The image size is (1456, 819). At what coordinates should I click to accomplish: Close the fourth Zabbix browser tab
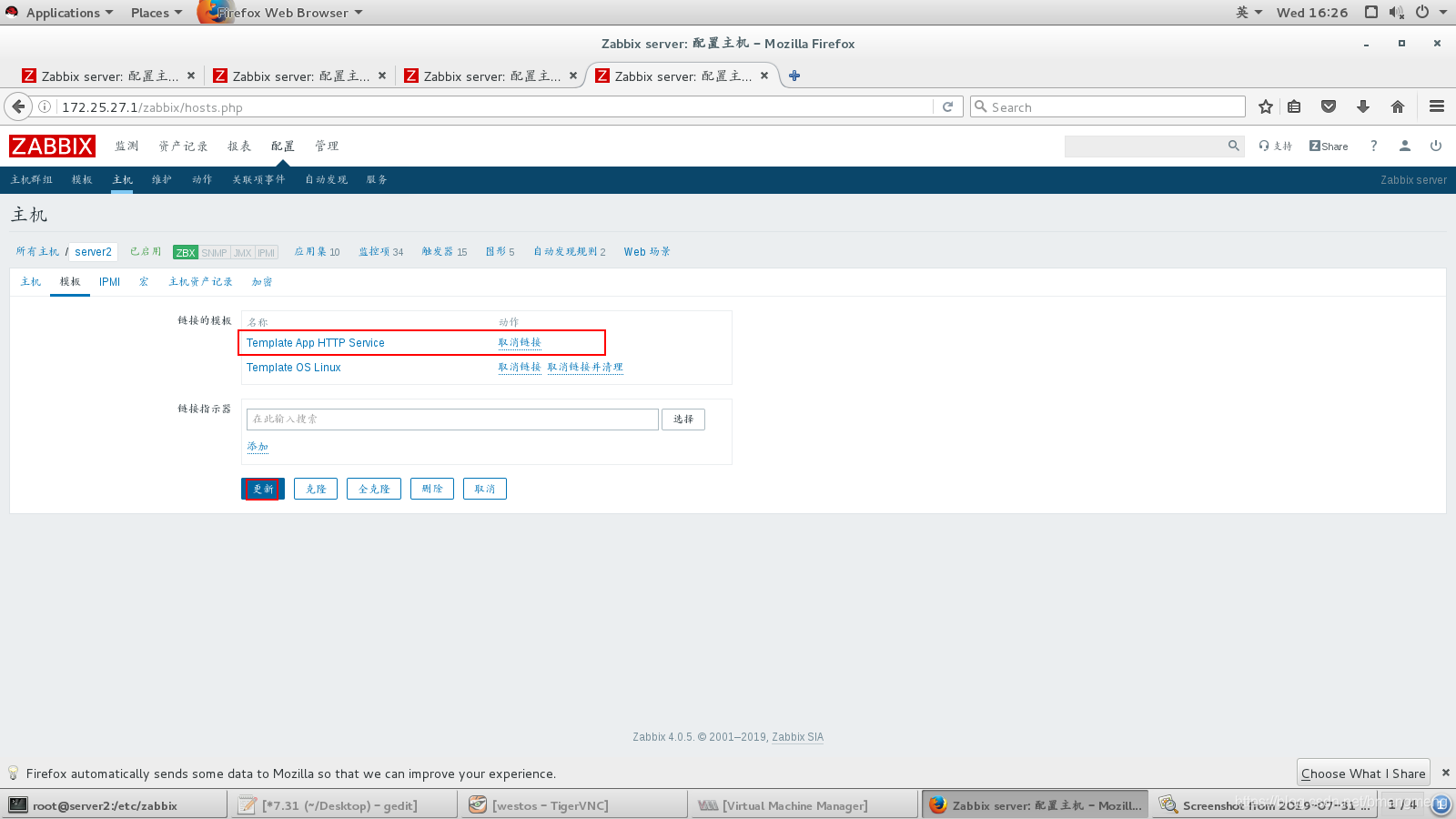click(764, 76)
